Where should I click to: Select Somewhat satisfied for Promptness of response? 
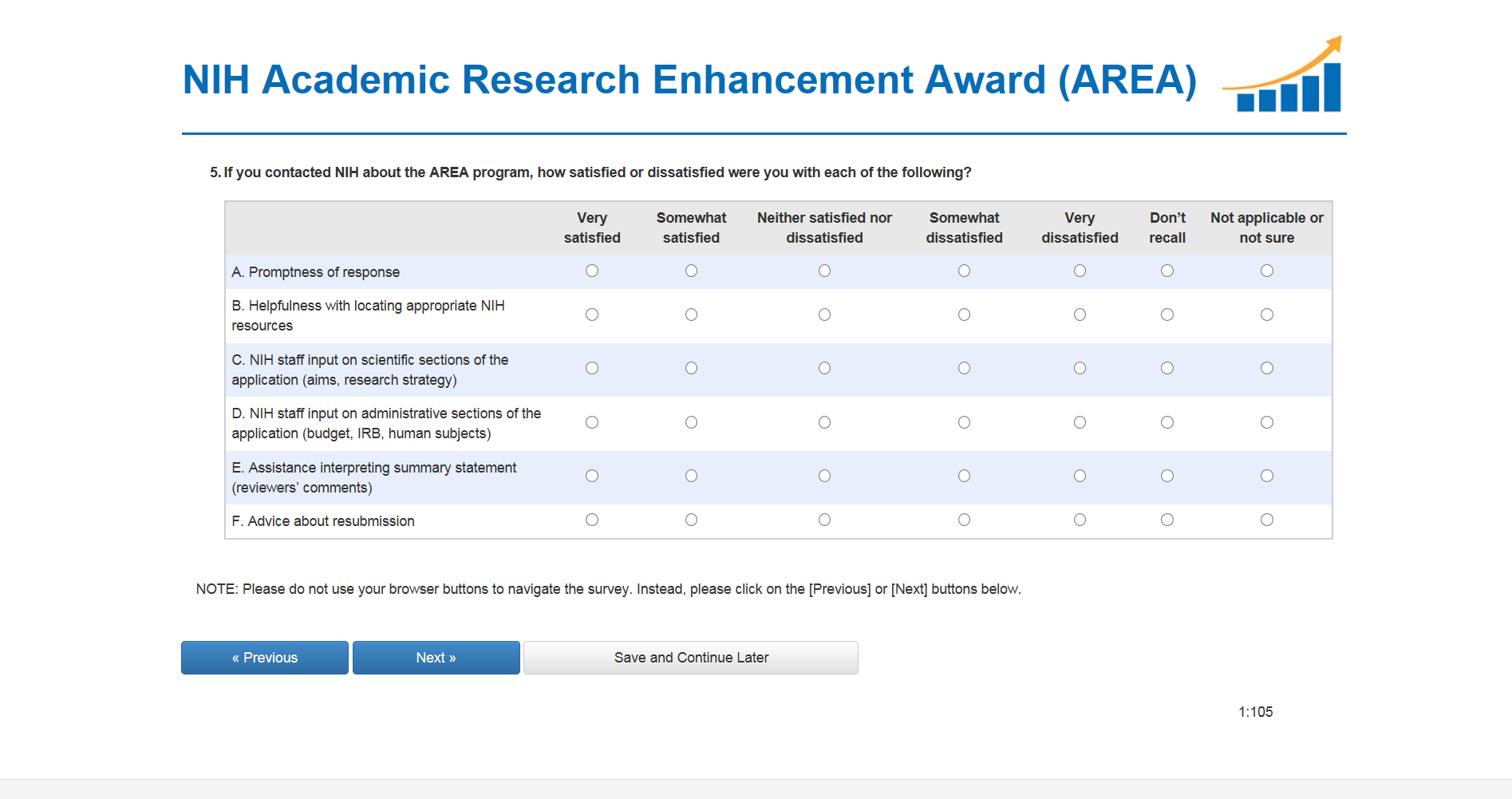coord(691,271)
